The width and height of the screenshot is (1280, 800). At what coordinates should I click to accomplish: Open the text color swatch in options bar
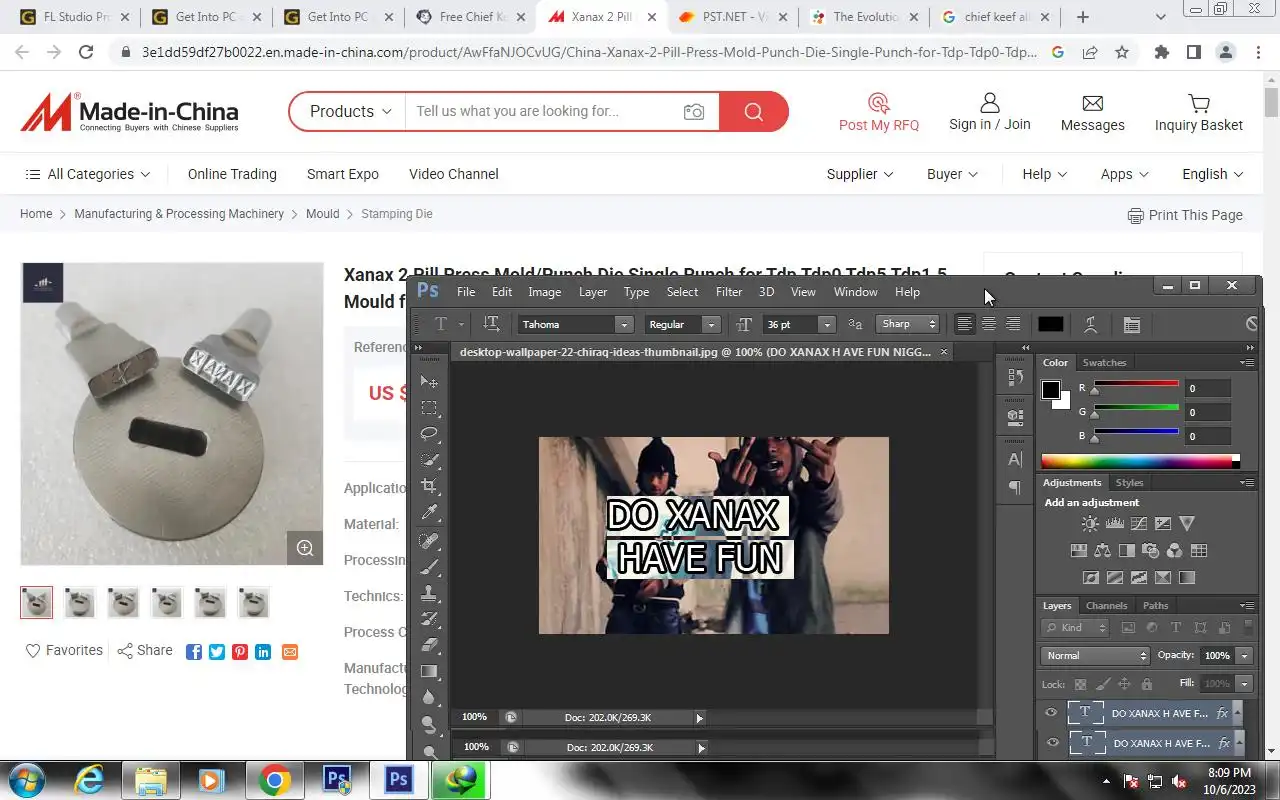(1050, 324)
